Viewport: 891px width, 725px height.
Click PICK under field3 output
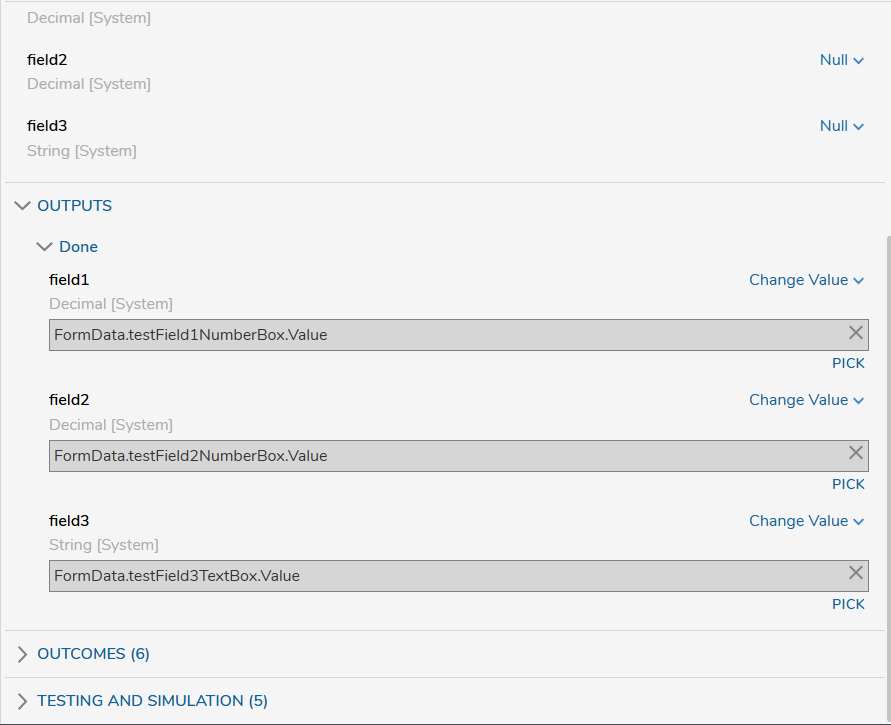(848, 604)
